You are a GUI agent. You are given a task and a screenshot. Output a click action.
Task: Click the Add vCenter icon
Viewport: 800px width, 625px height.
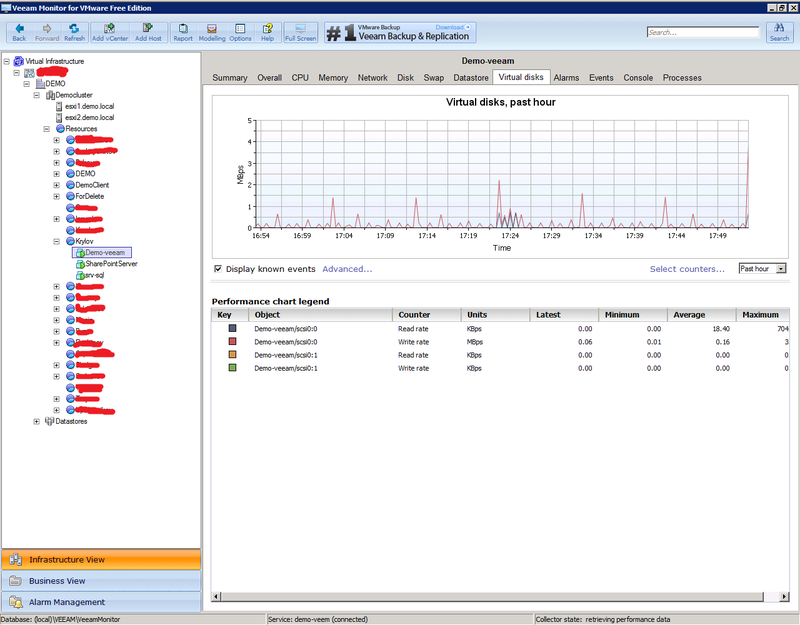tap(110, 32)
